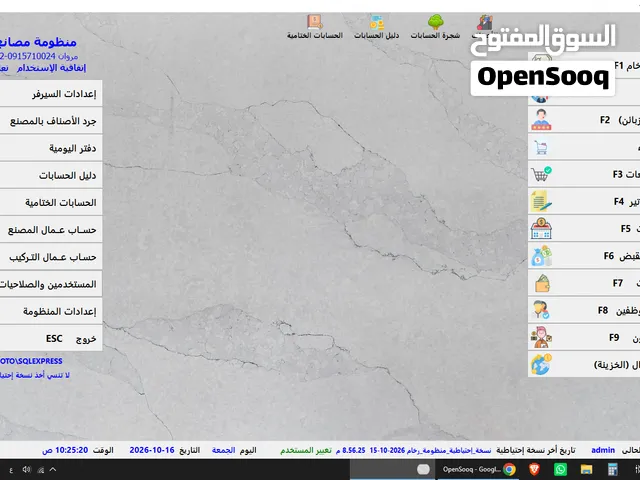The height and width of the screenshot is (480, 640).
Task: Click admin username in status bar
Action: point(603,450)
